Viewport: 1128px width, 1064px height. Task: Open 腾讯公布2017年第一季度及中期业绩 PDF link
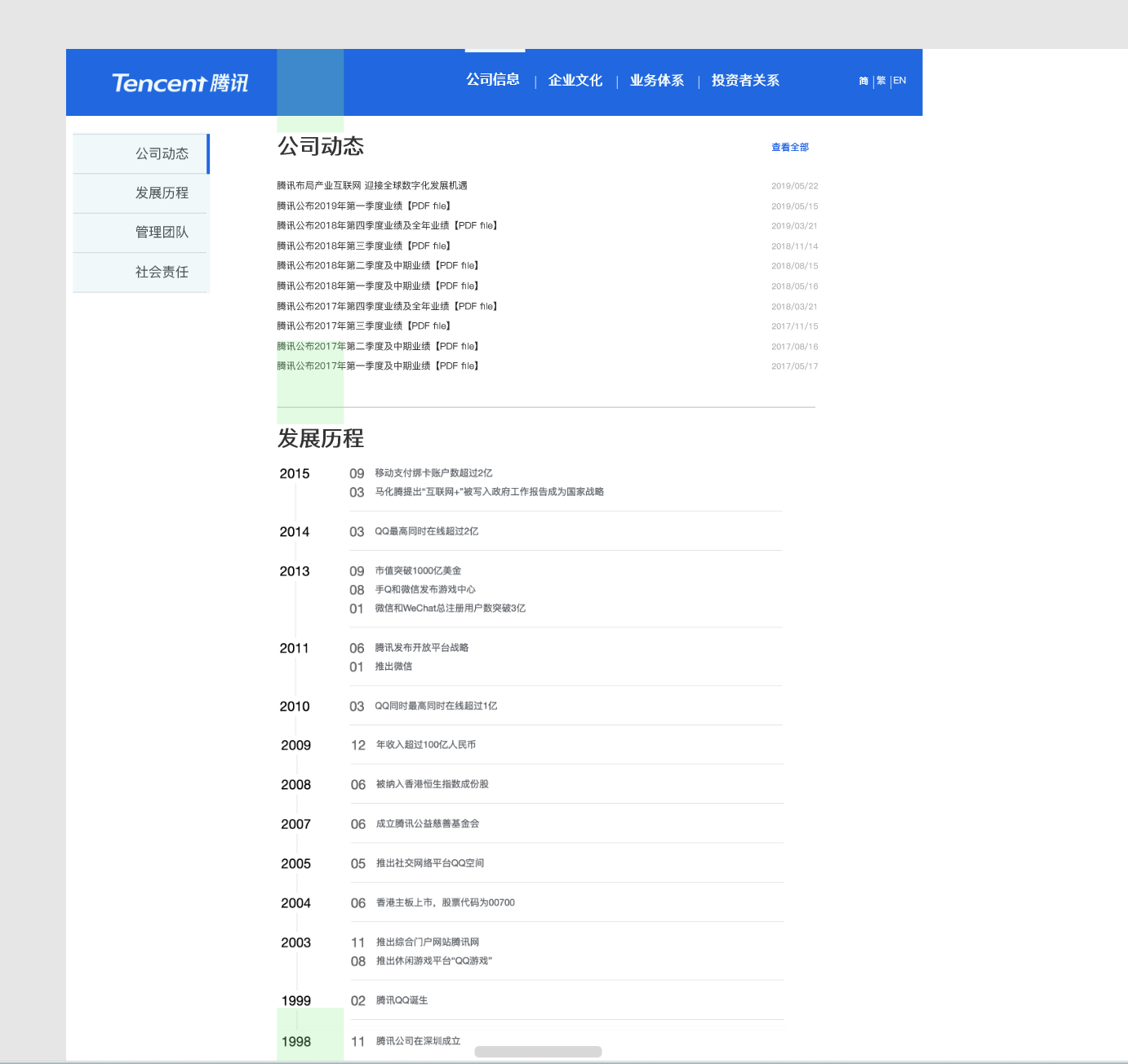click(x=378, y=366)
